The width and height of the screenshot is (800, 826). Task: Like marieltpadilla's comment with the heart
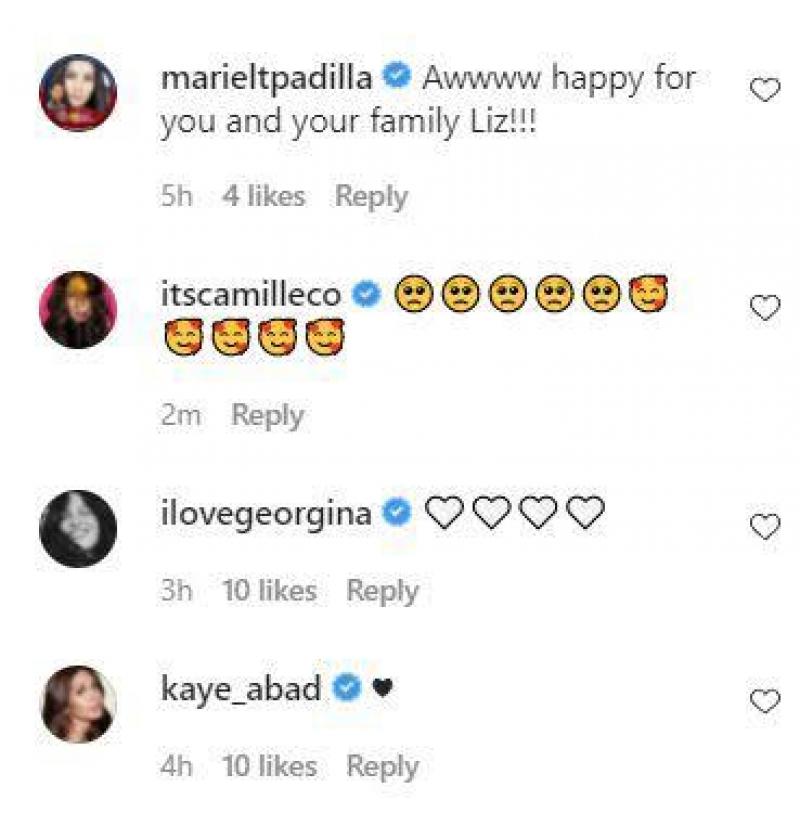pyautogui.click(x=765, y=91)
